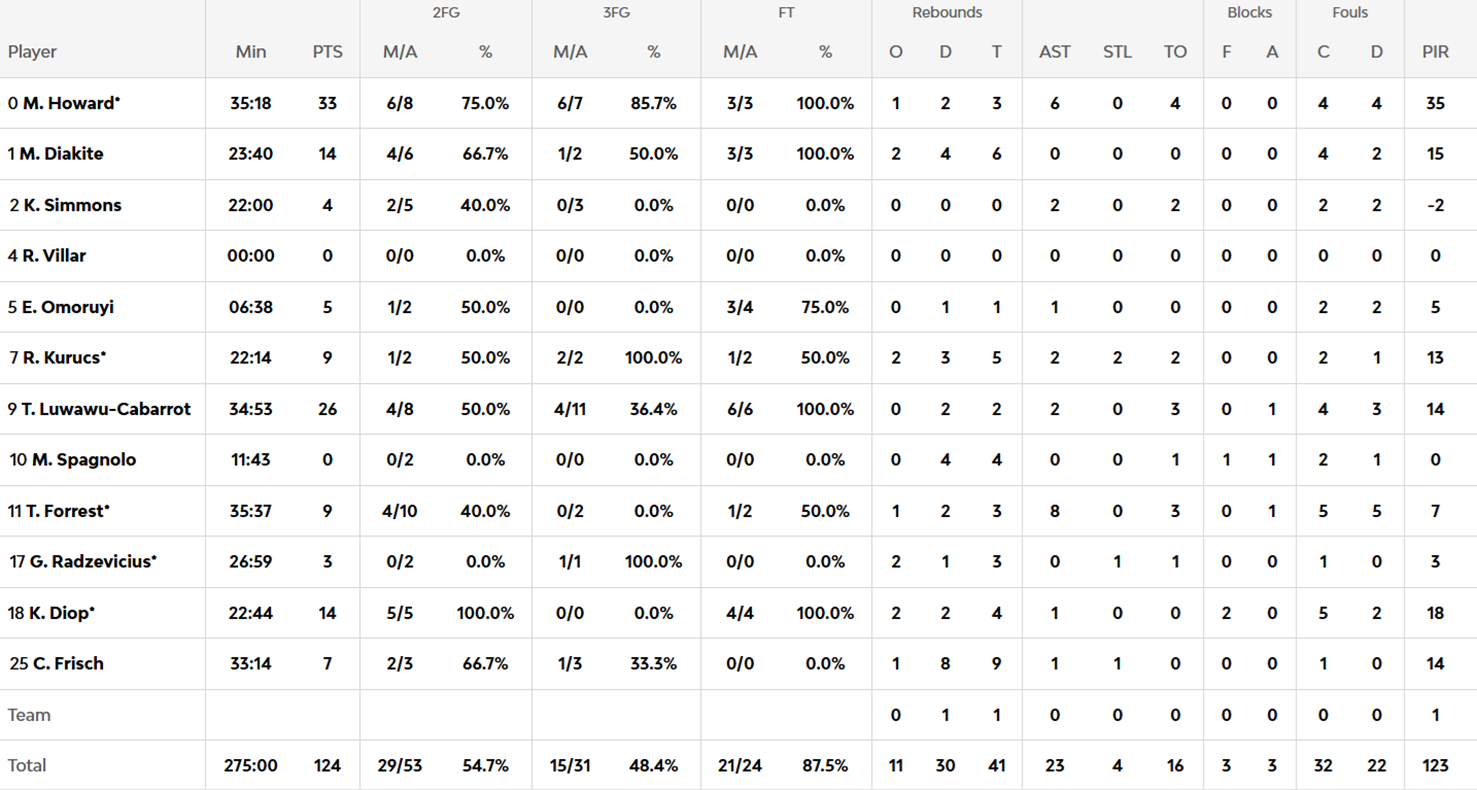Image resolution: width=1477 pixels, height=790 pixels.
Task: Click the STL column header
Action: [1117, 52]
